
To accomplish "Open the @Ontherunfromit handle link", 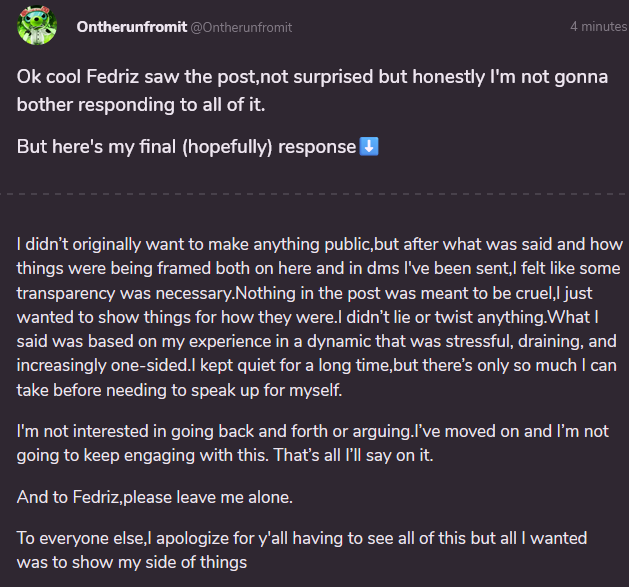I will click(x=241, y=27).
